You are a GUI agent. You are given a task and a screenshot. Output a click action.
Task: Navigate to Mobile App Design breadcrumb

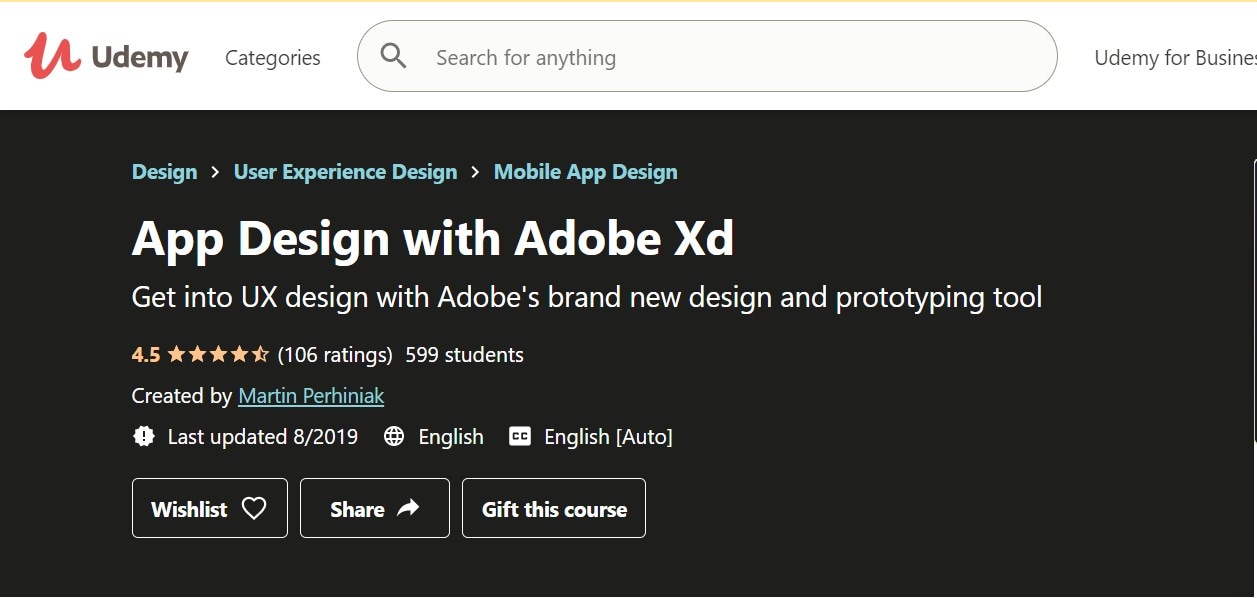coord(585,172)
